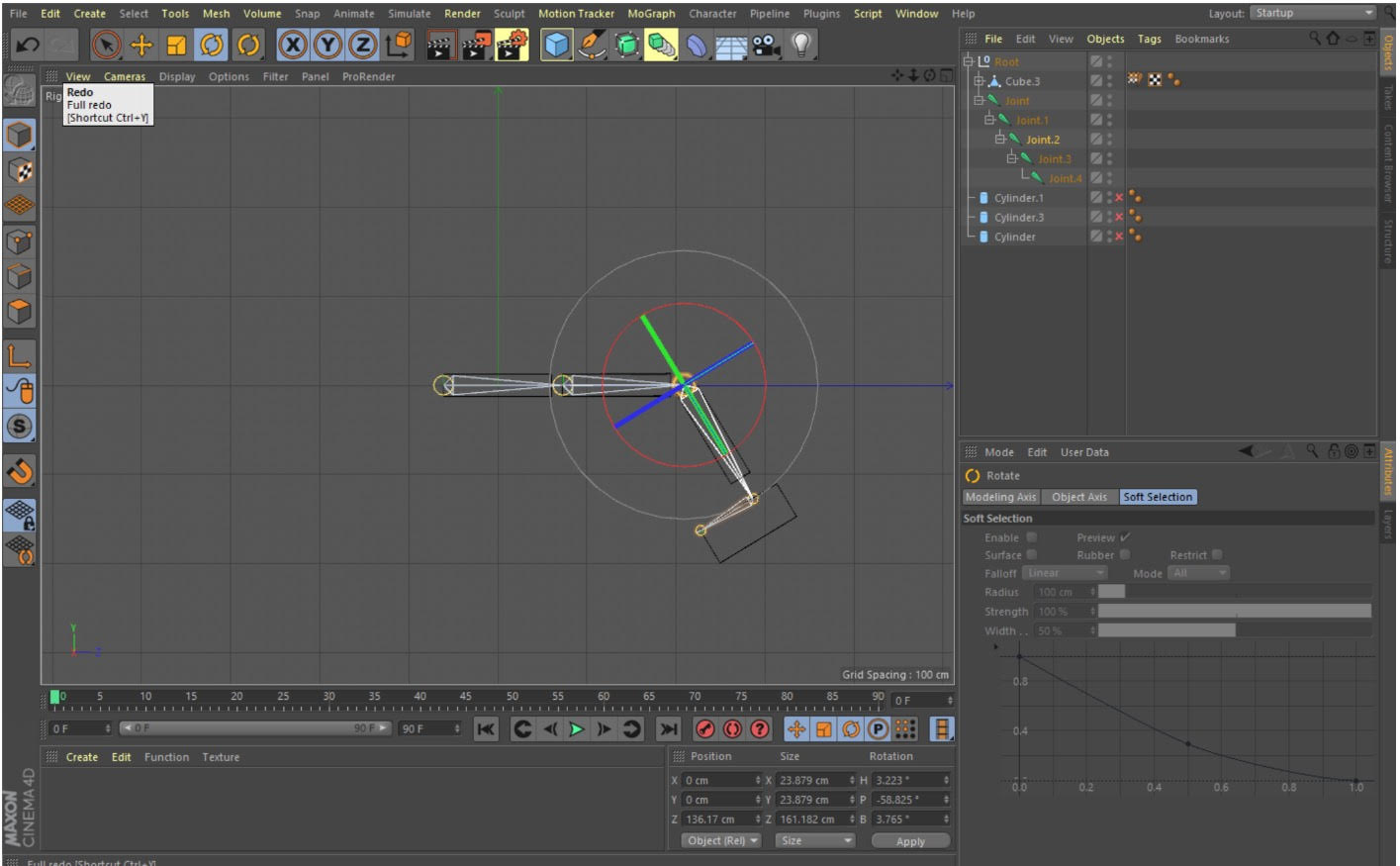Screen dimensions: 1400x866
Task: Click the Undo arrow icon
Action: (x=28, y=45)
